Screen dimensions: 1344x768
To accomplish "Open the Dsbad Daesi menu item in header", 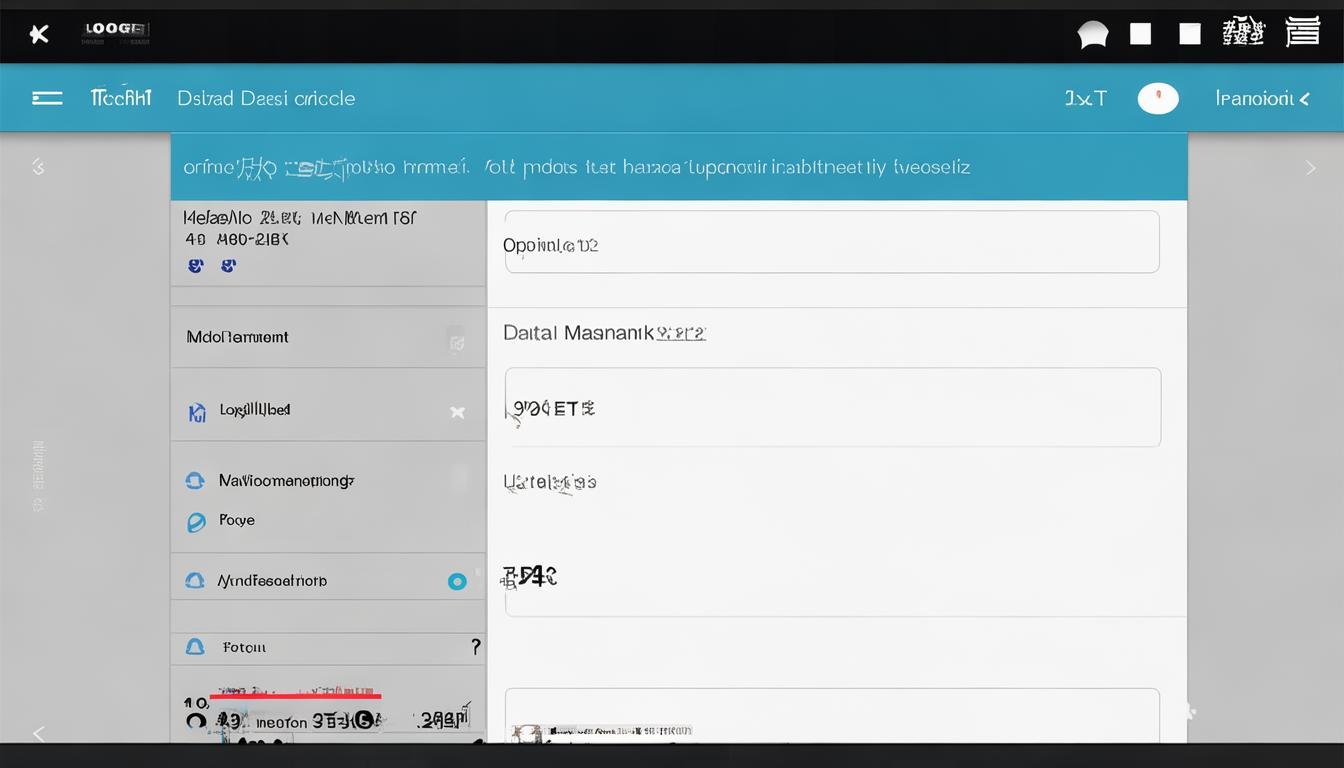I will coord(266,98).
